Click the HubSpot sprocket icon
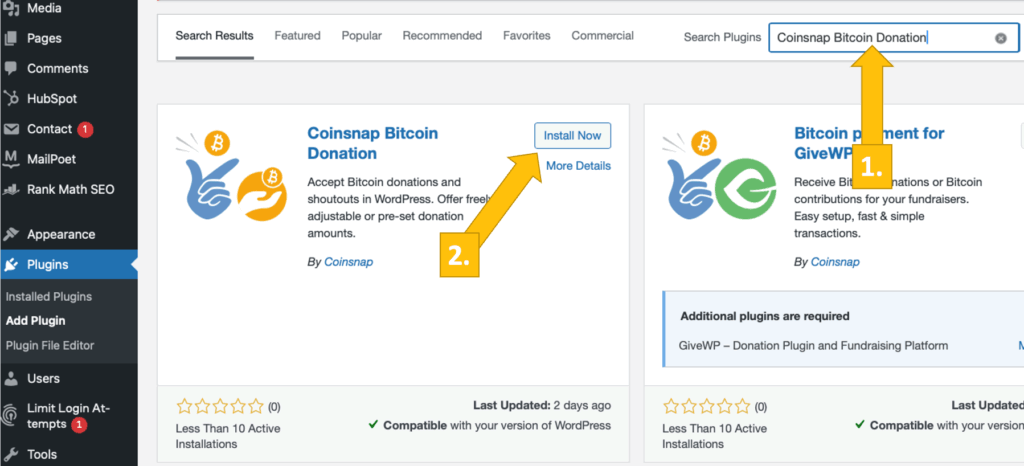The height and width of the screenshot is (466, 1024). (12, 99)
